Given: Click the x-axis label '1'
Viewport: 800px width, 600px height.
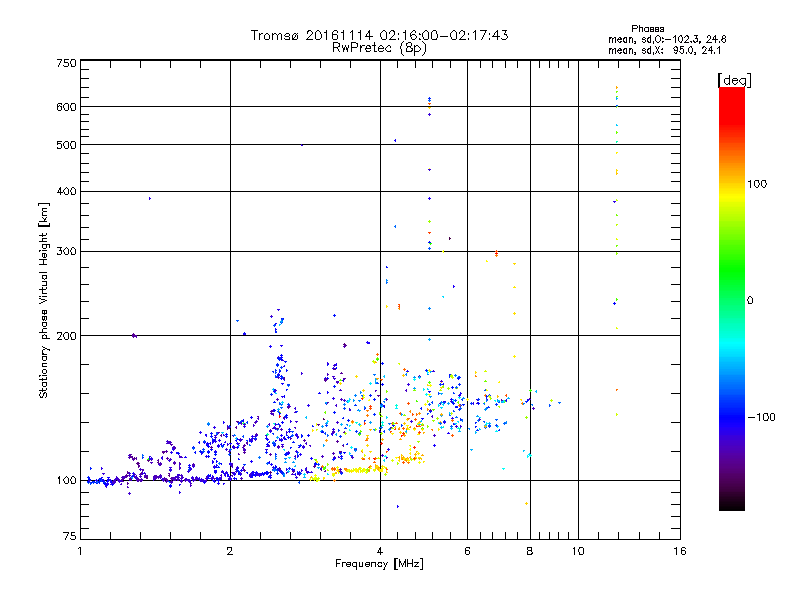Looking at the screenshot, I should coord(80,551).
